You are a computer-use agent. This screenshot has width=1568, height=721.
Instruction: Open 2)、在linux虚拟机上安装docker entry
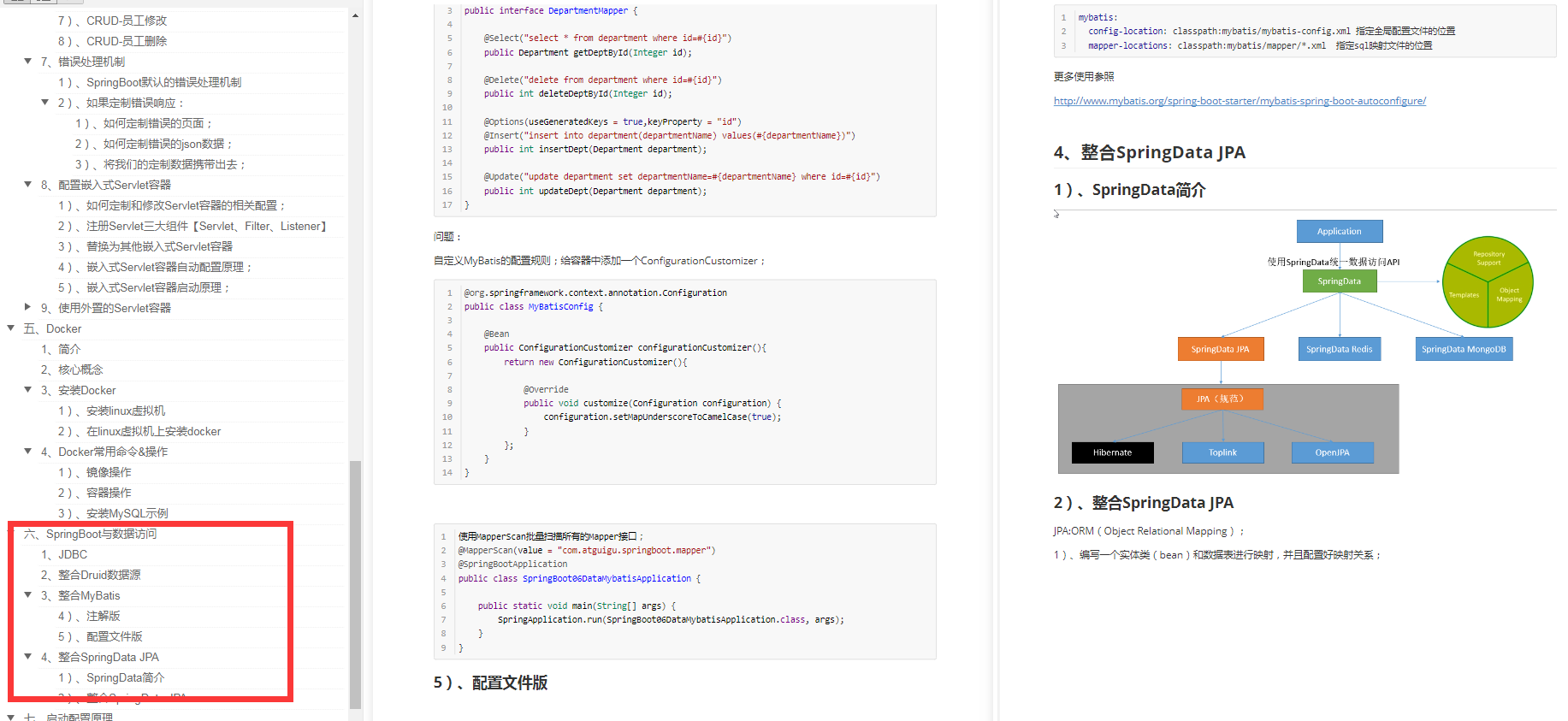139,431
